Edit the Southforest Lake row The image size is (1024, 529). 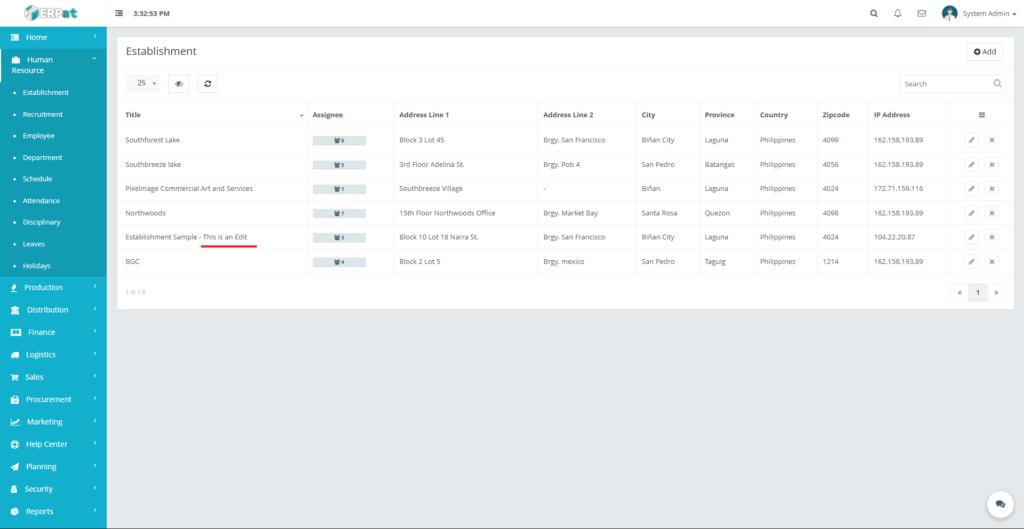[x=971, y=140]
